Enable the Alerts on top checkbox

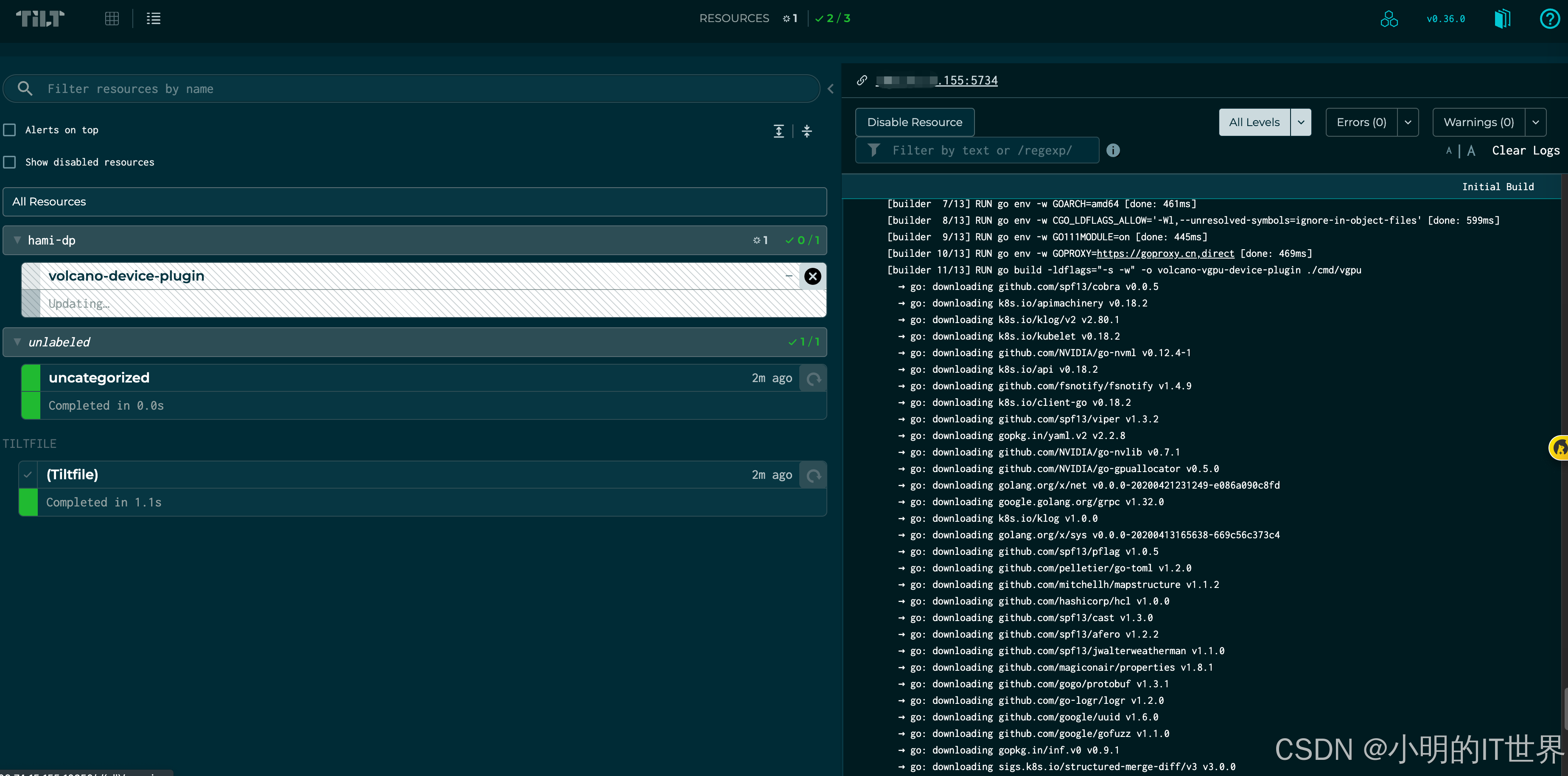[10, 130]
